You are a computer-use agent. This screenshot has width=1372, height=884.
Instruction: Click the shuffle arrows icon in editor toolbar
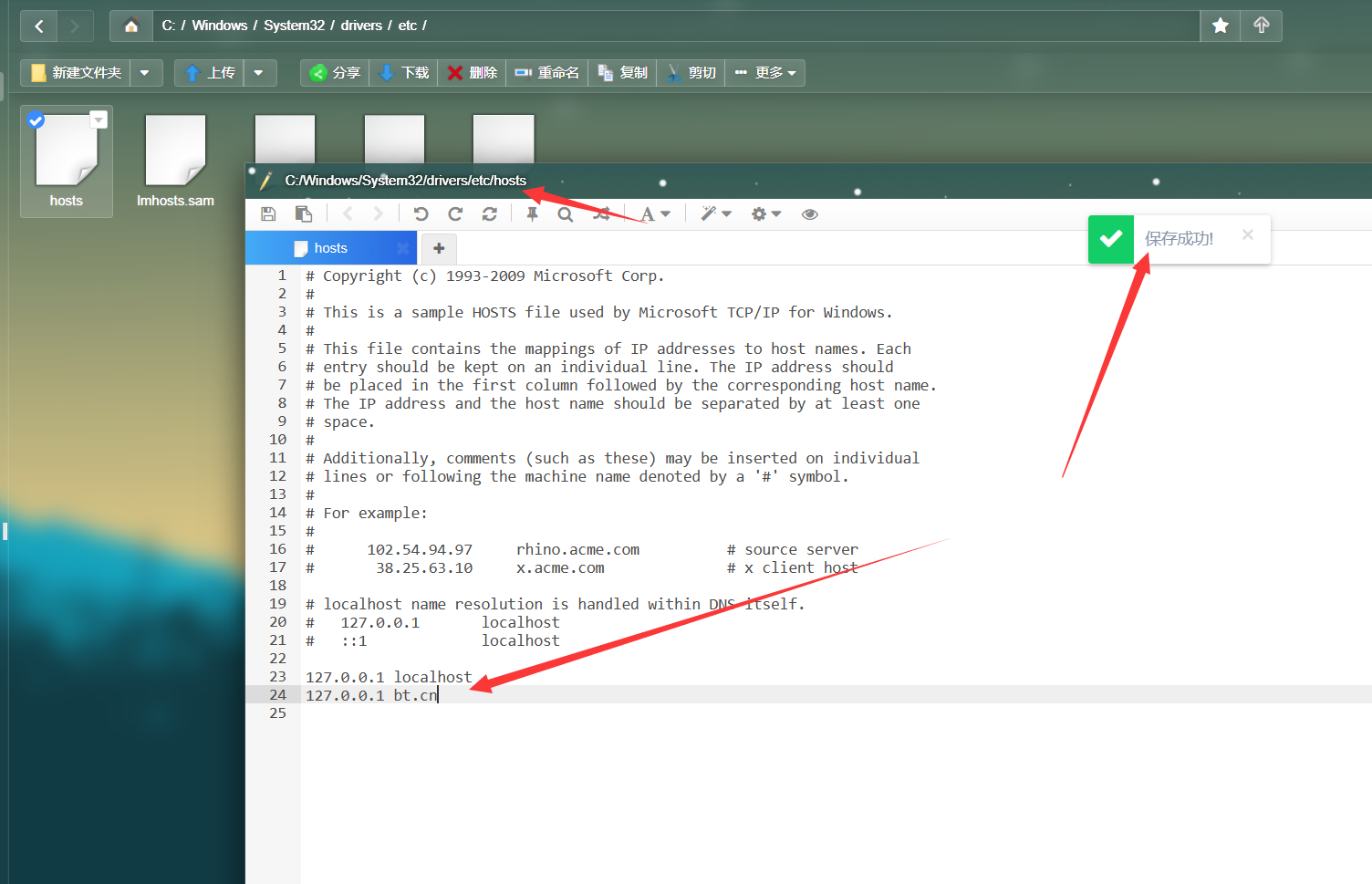click(x=601, y=213)
